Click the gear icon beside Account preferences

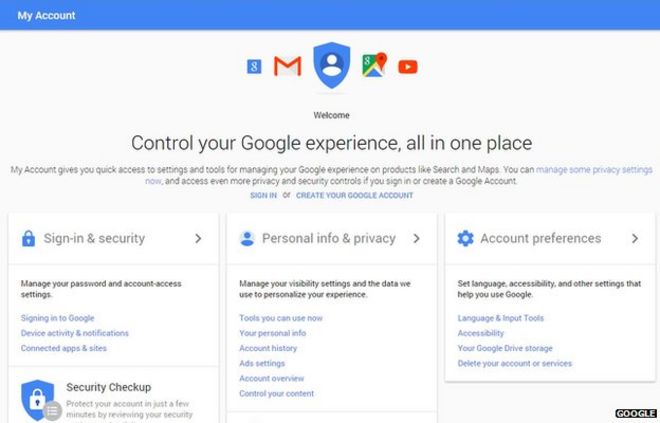click(465, 239)
